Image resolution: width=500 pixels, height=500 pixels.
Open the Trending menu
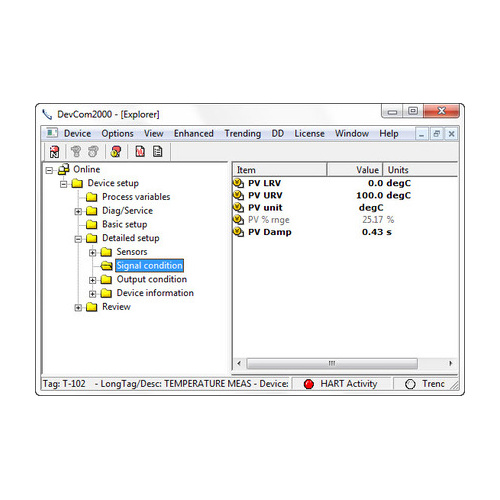point(243,133)
